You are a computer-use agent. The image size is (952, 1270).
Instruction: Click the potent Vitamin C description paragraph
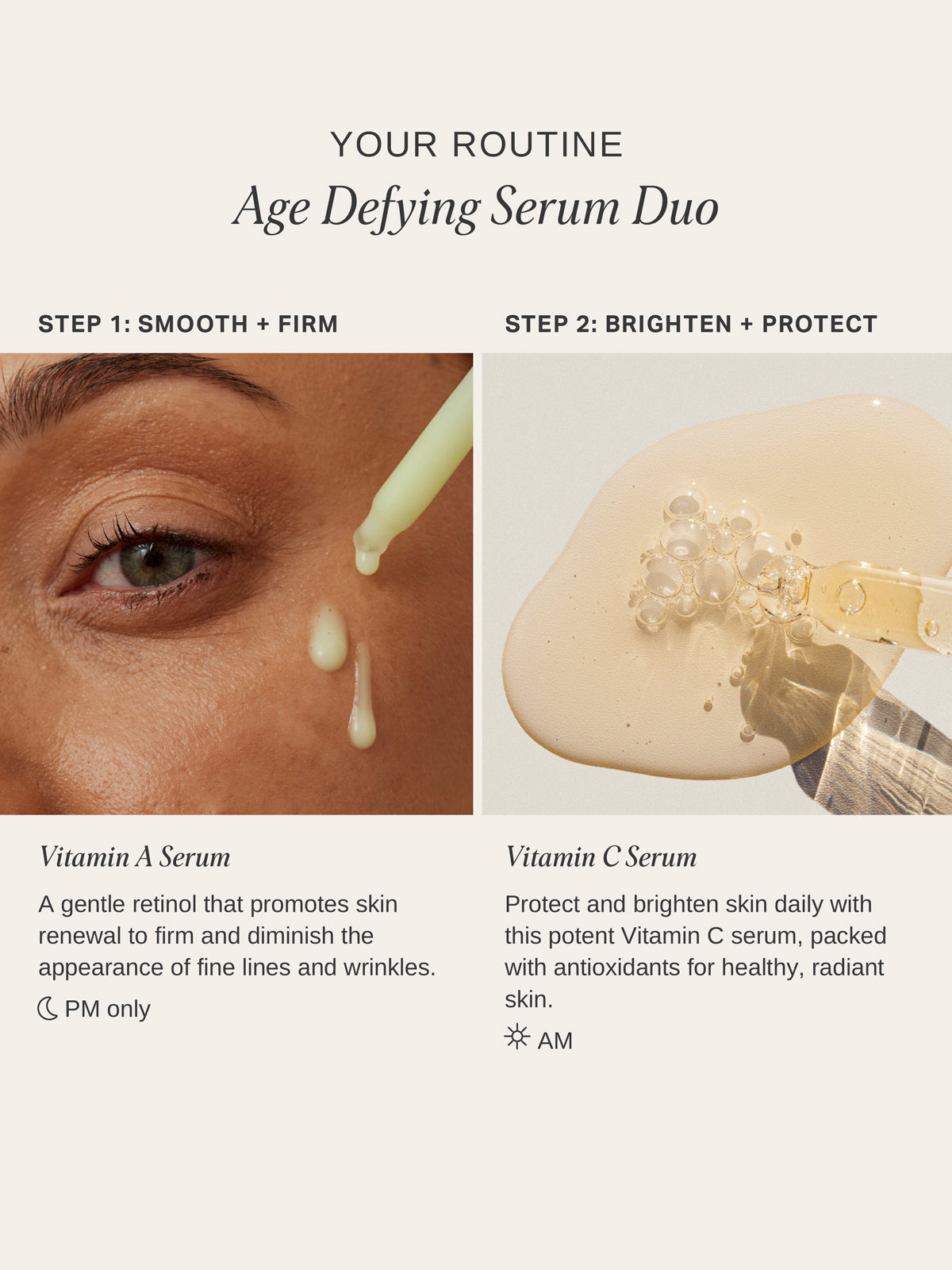696,952
